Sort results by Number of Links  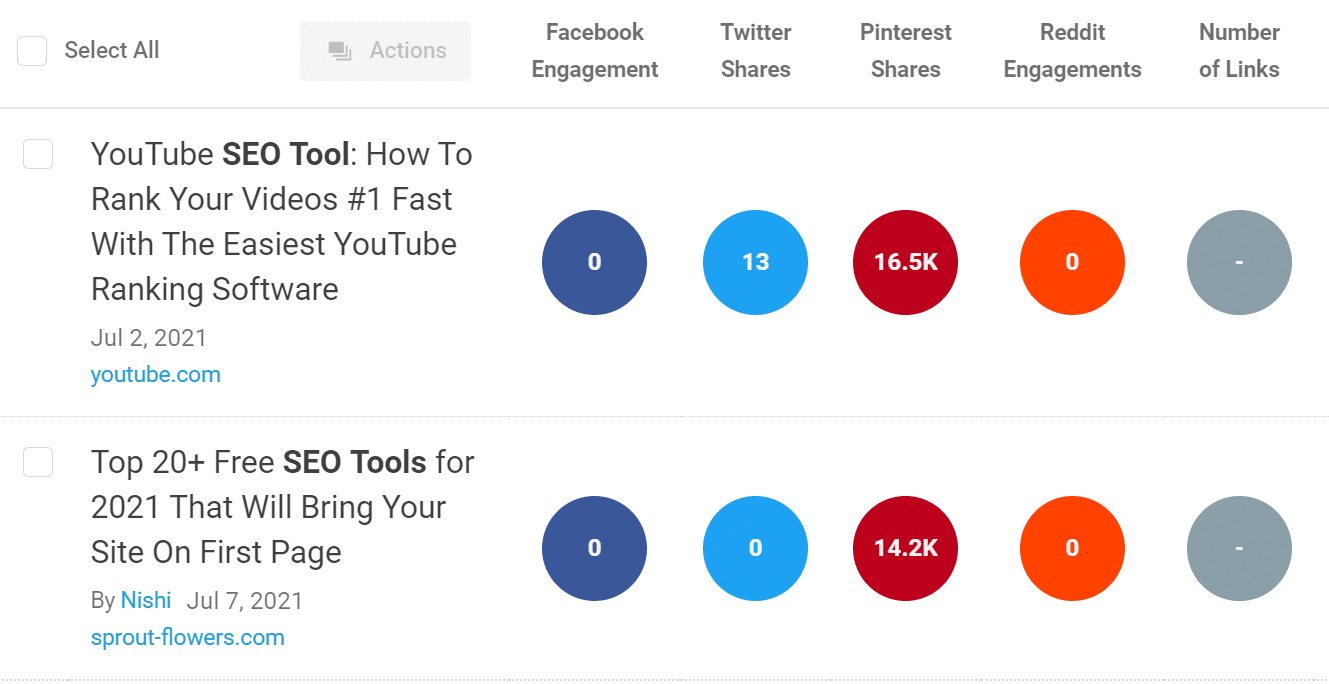1239,50
